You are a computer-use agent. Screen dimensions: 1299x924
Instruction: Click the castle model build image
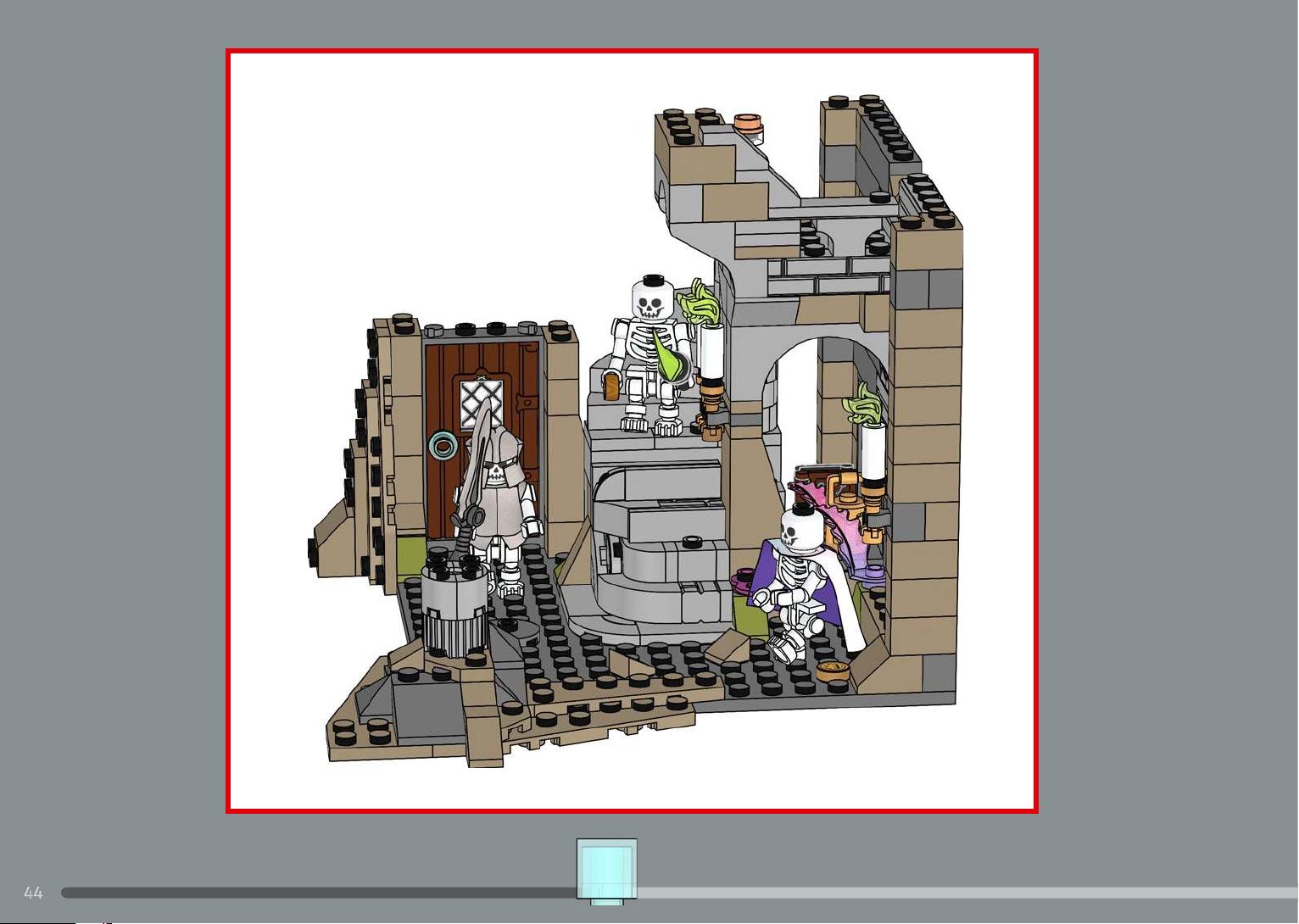click(632, 431)
